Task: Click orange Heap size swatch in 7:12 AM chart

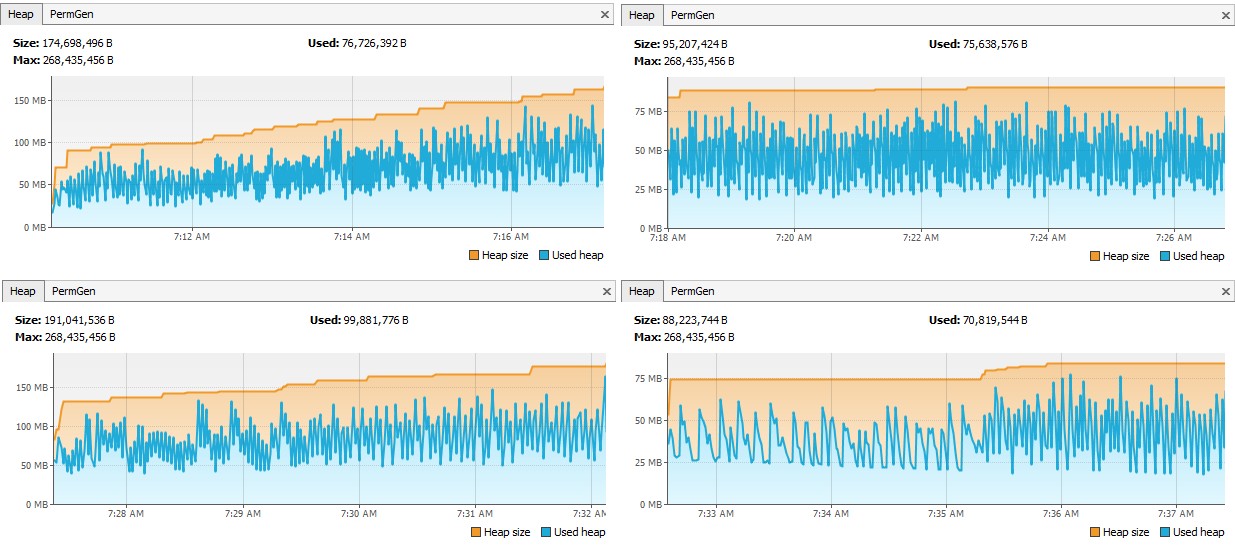Action: [x=474, y=256]
